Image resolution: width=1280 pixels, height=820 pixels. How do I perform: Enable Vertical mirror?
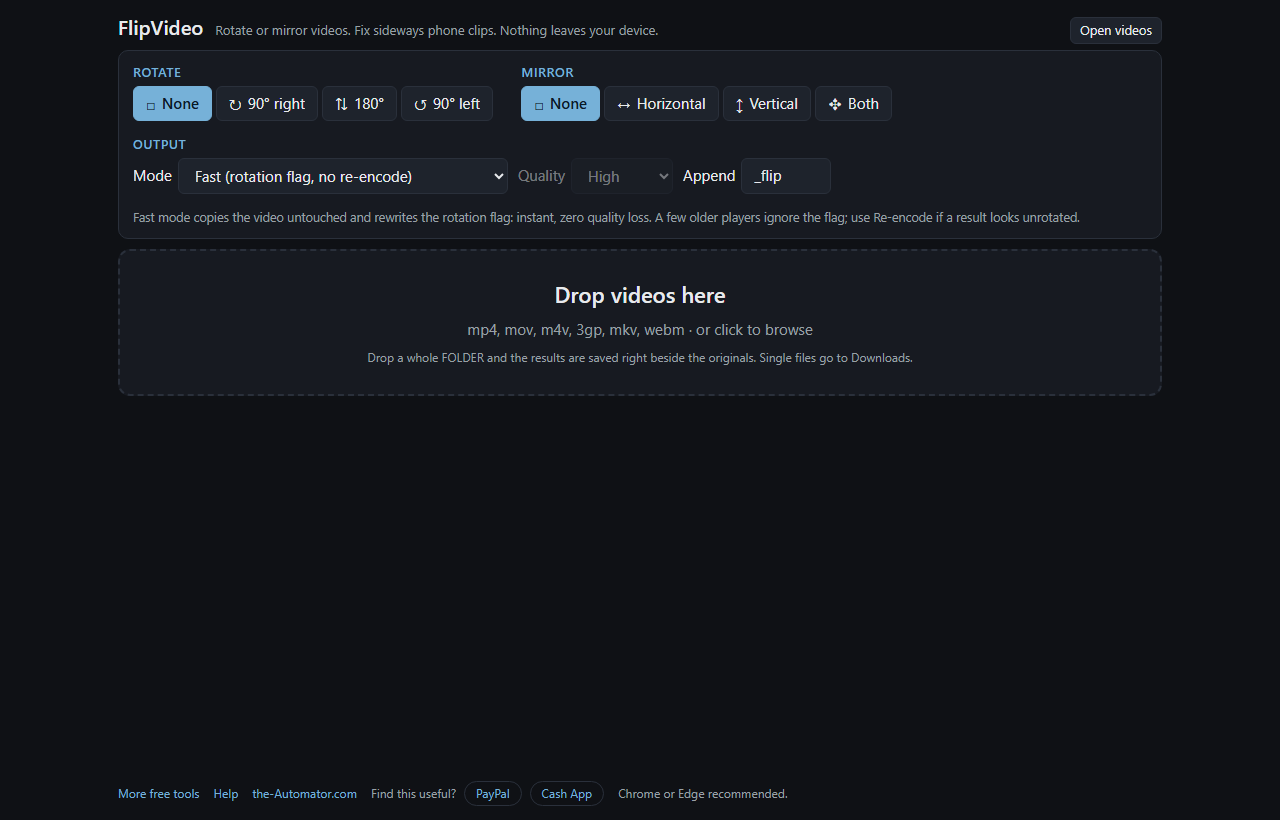(767, 104)
